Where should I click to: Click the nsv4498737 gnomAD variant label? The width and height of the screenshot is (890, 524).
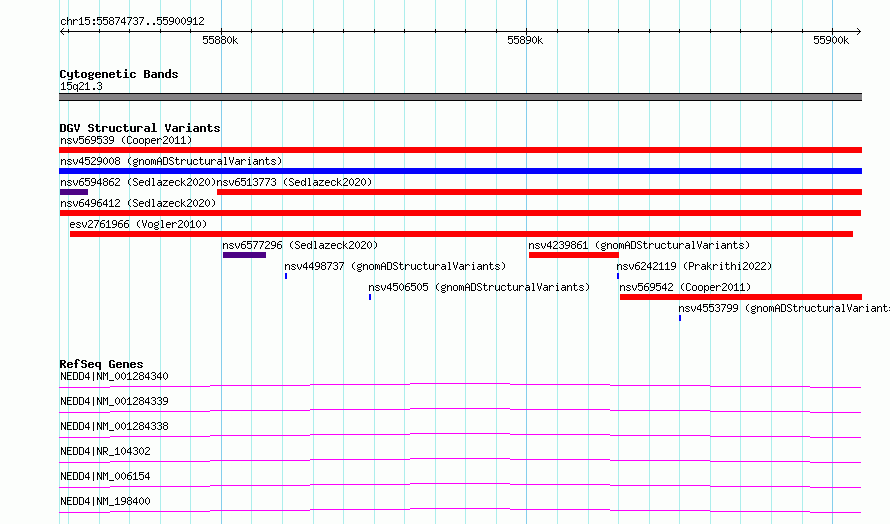pos(394,266)
